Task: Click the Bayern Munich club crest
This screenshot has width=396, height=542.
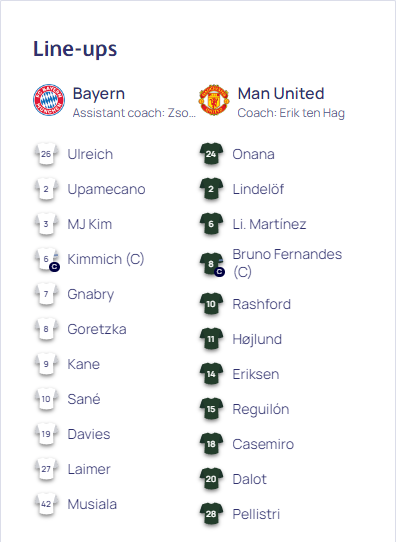Action: click(x=49, y=100)
